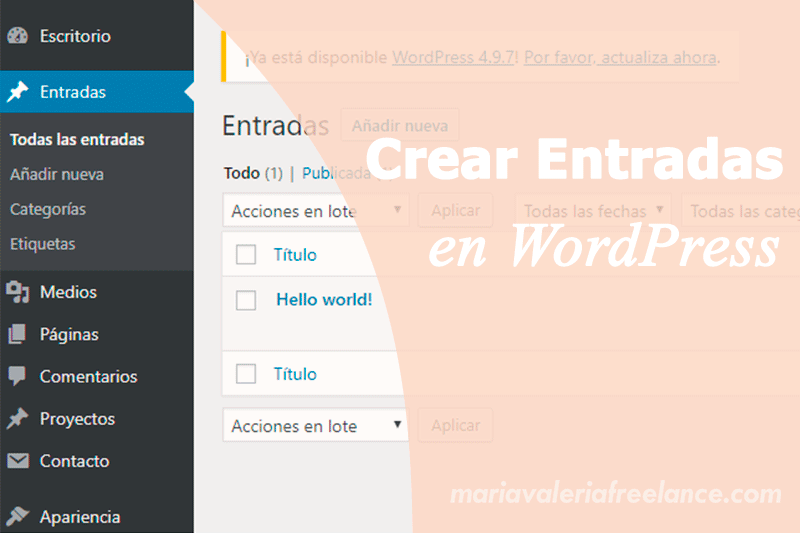Click the bottom Aplicar button

click(456, 425)
